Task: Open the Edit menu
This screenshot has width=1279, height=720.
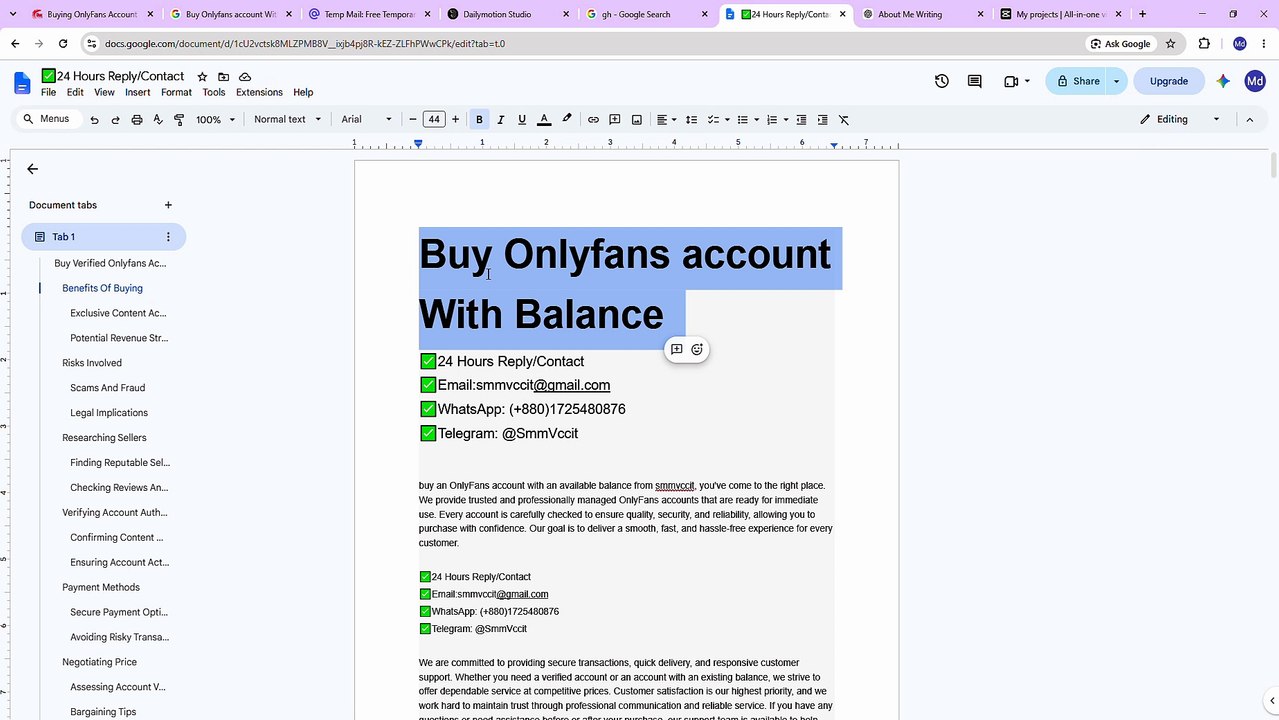Action: (x=75, y=92)
